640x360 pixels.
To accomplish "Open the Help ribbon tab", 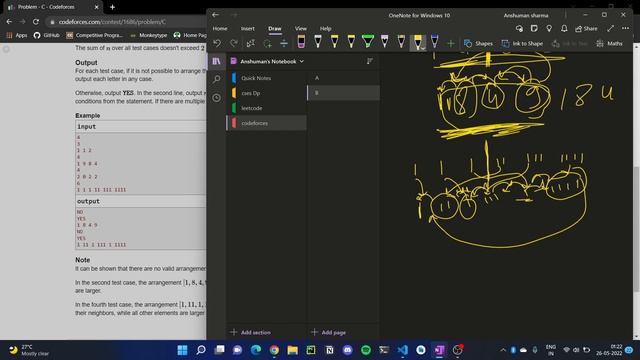I will point(325,29).
